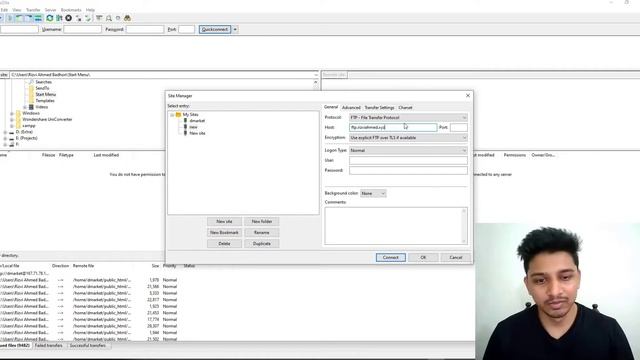Open the Transfer menu

[33, 10]
